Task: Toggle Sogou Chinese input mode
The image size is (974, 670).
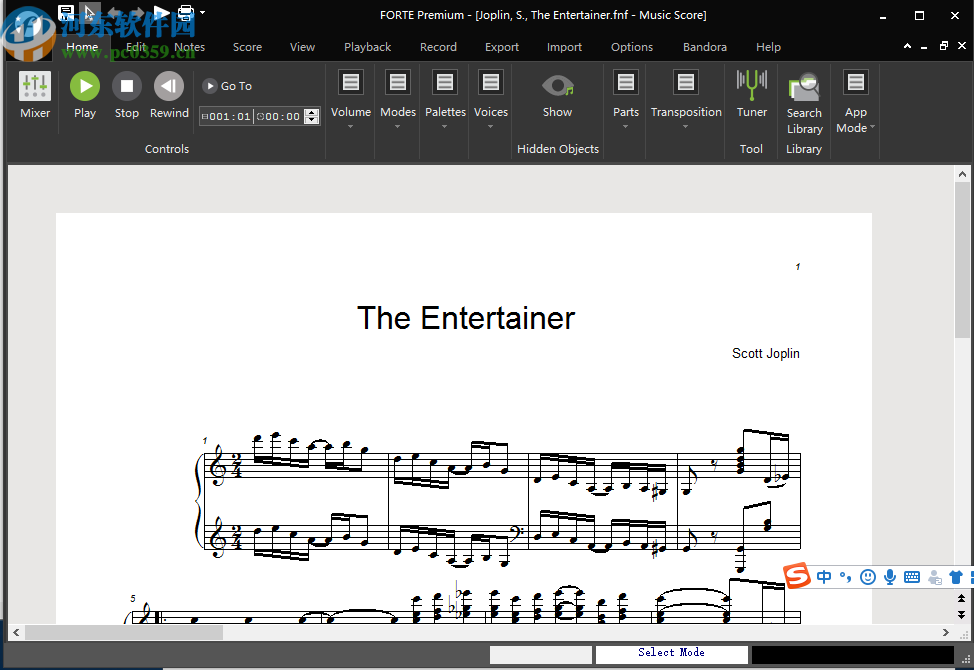Action: coord(824,577)
